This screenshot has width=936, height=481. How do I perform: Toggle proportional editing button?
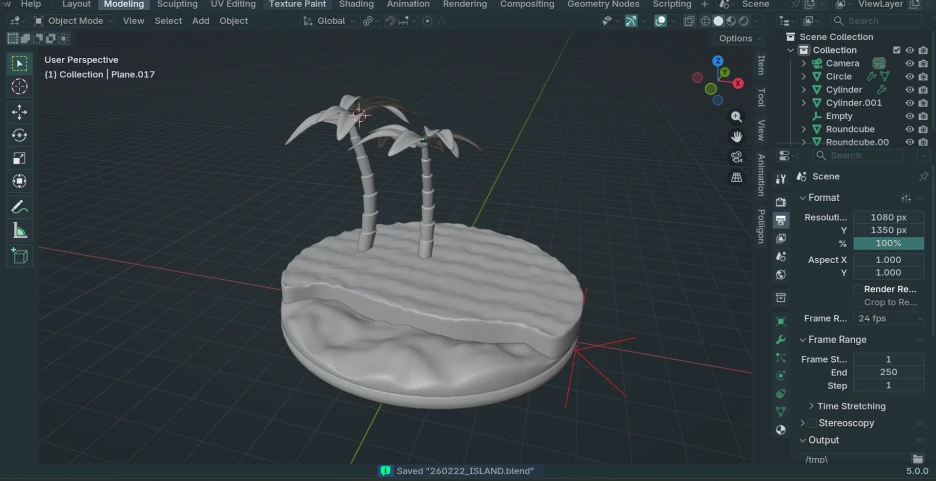click(427, 21)
